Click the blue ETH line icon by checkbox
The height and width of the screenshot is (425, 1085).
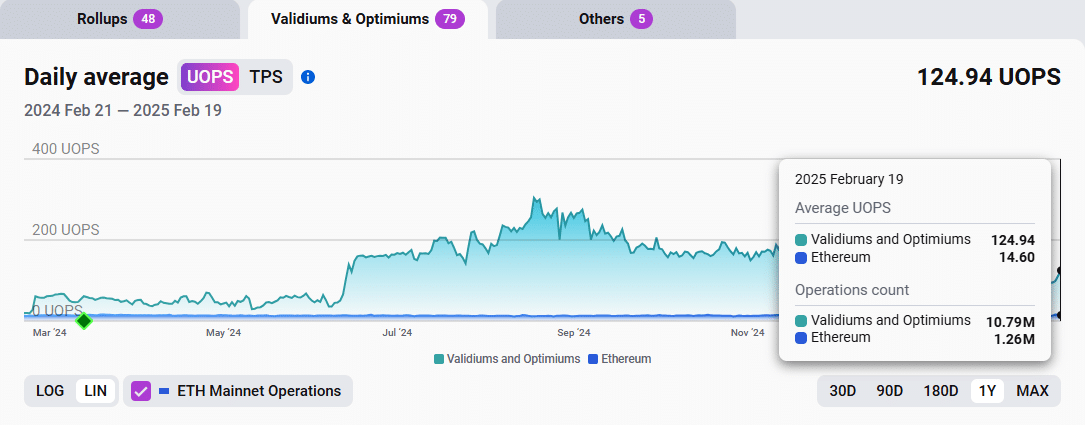[x=164, y=391]
